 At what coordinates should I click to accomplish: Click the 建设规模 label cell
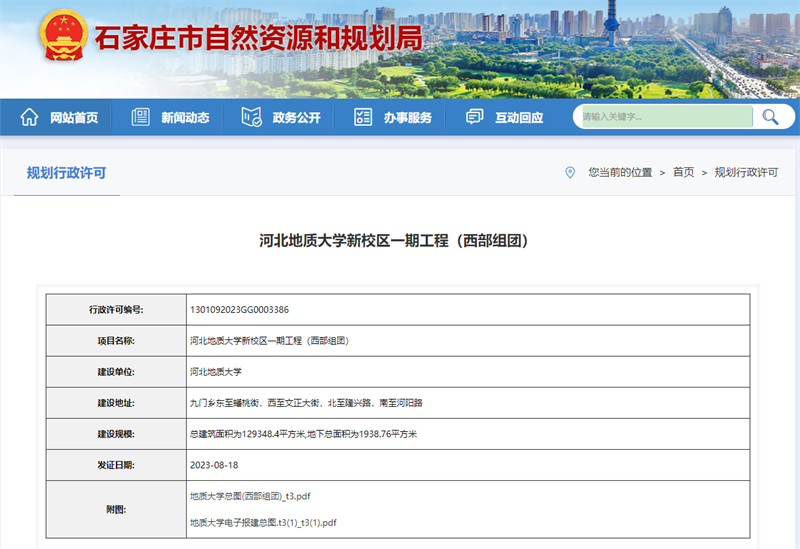(116, 434)
